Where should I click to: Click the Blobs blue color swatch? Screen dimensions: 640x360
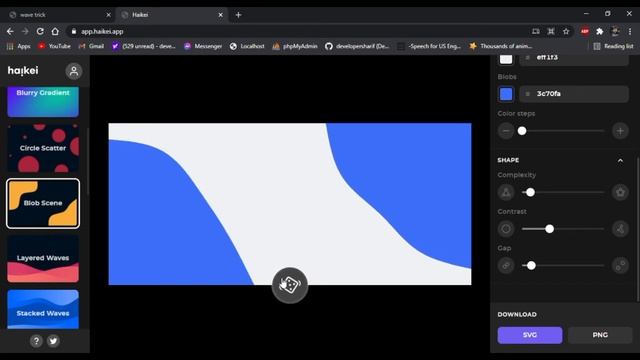click(506, 94)
